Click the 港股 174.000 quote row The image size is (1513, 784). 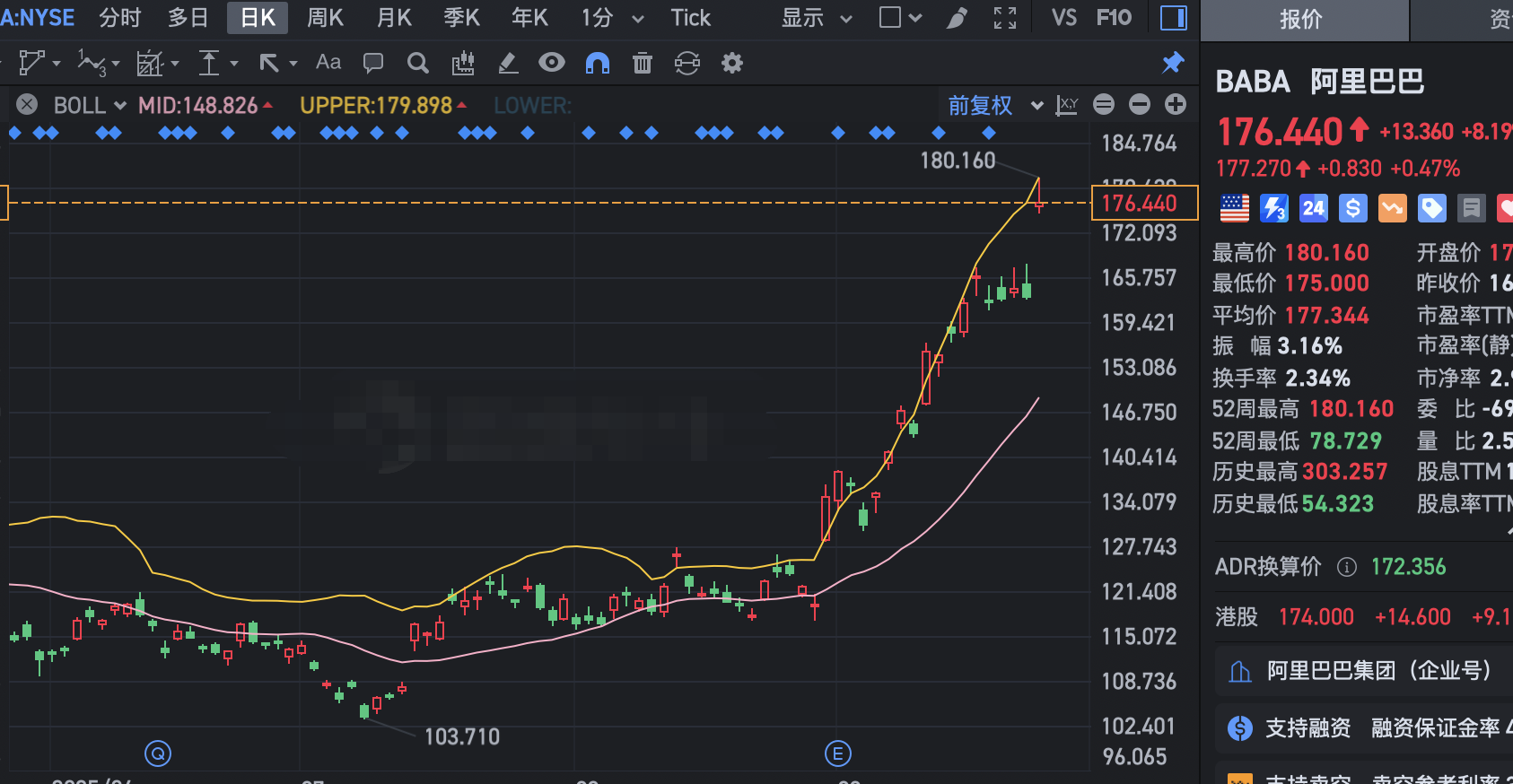(1364, 617)
